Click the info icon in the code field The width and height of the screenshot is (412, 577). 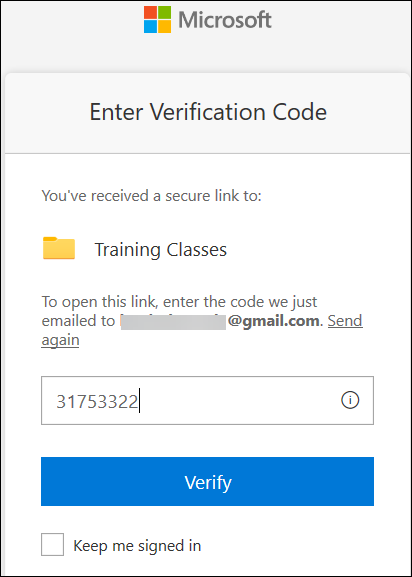point(350,400)
